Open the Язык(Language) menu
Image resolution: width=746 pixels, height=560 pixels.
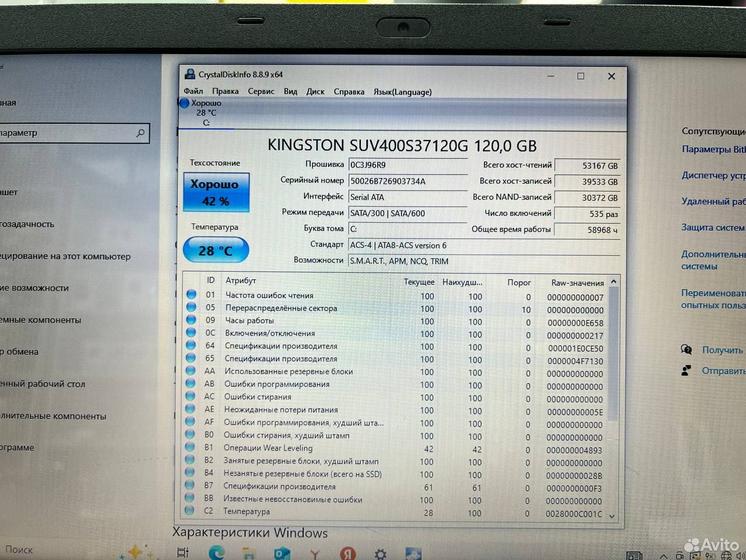tap(402, 92)
